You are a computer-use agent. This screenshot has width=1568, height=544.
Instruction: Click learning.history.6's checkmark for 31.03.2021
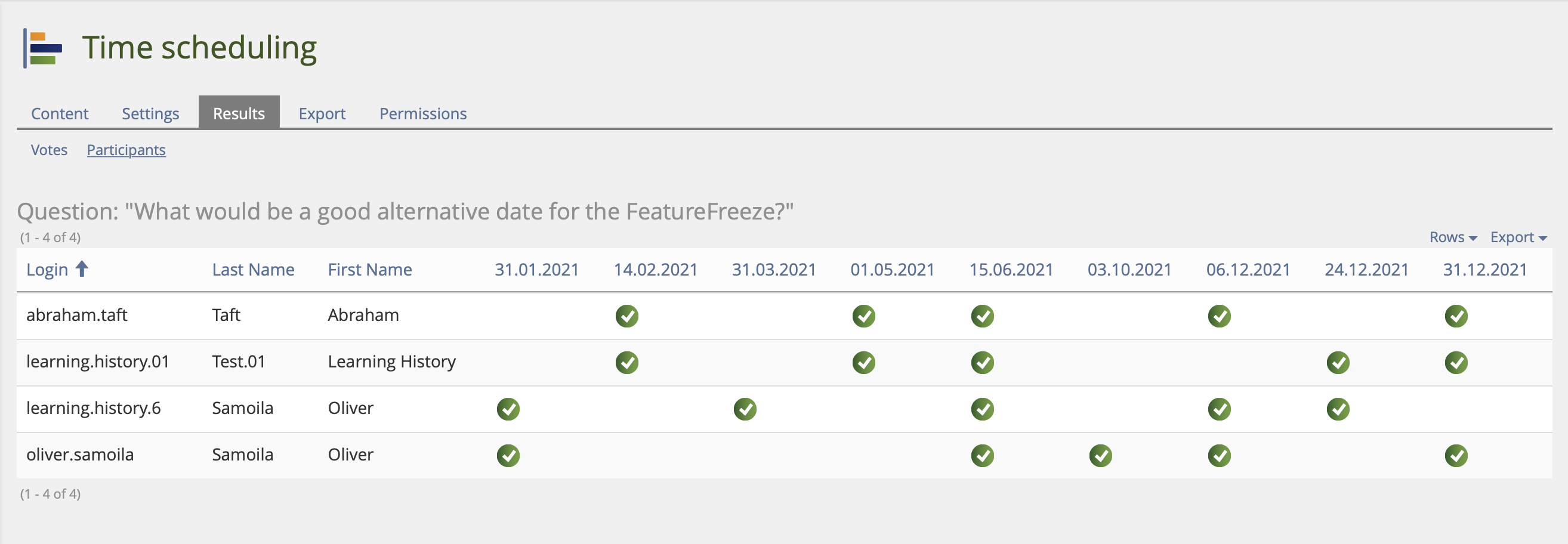tap(745, 409)
